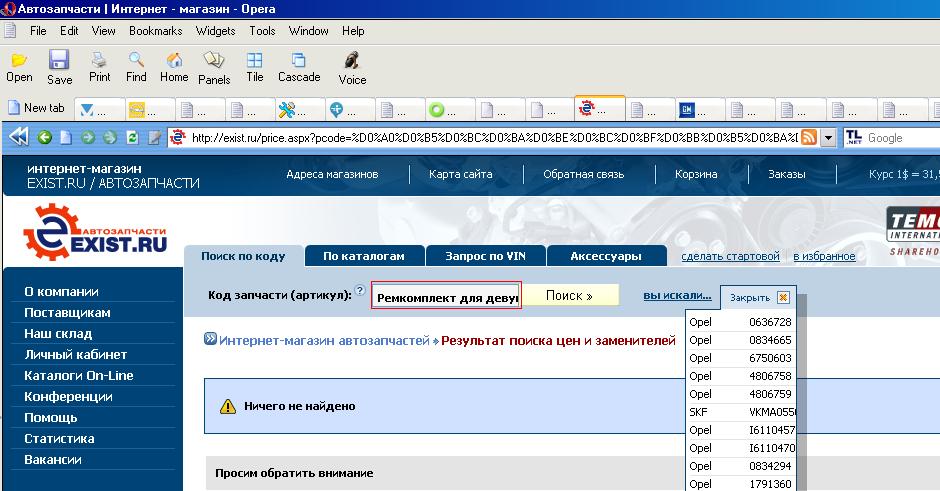Click the Opera page menu icon left of File
The image size is (940, 491).
pyautogui.click(x=11, y=31)
